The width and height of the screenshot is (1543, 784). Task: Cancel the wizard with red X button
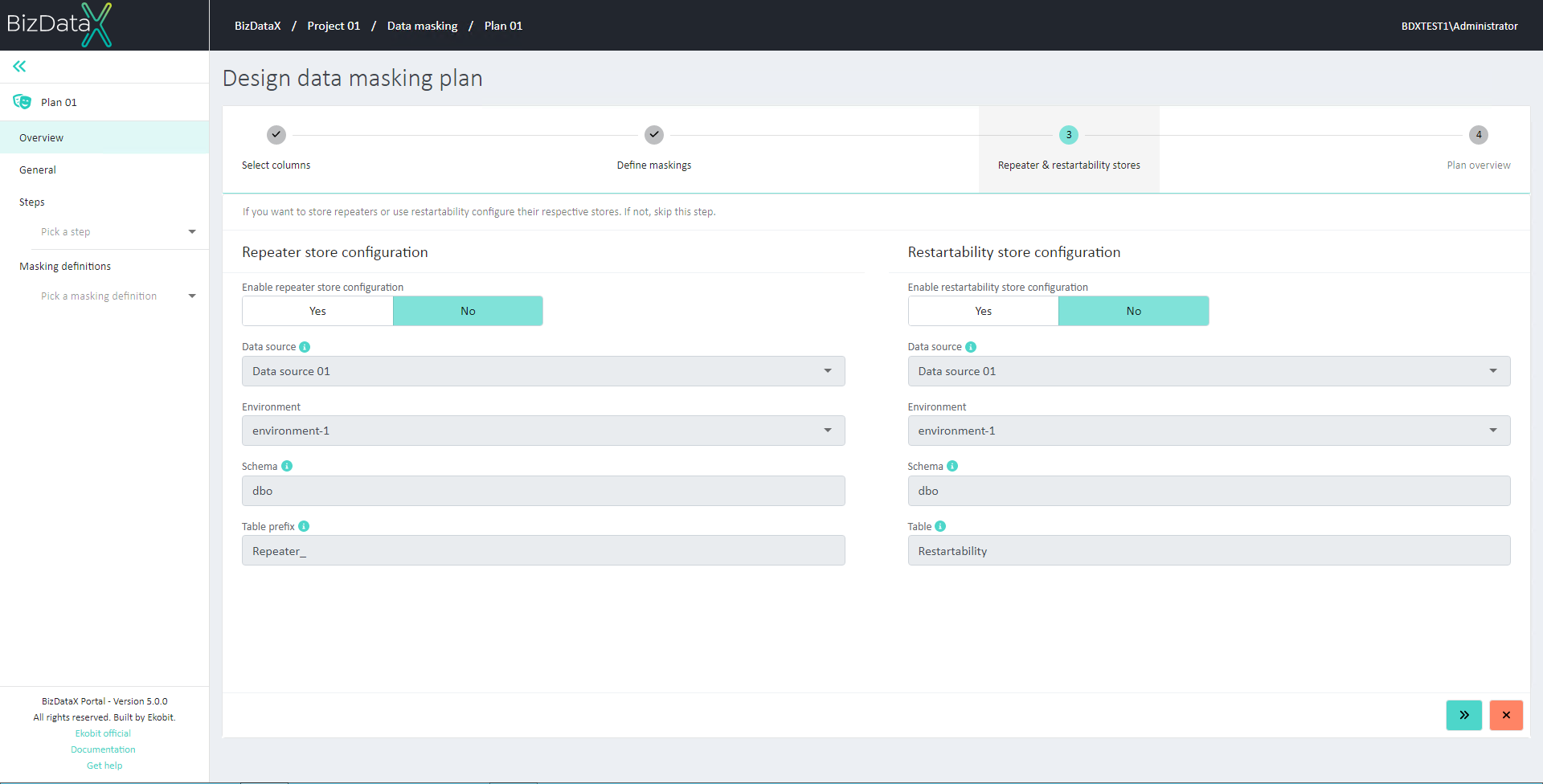(x=1506, y=715)
